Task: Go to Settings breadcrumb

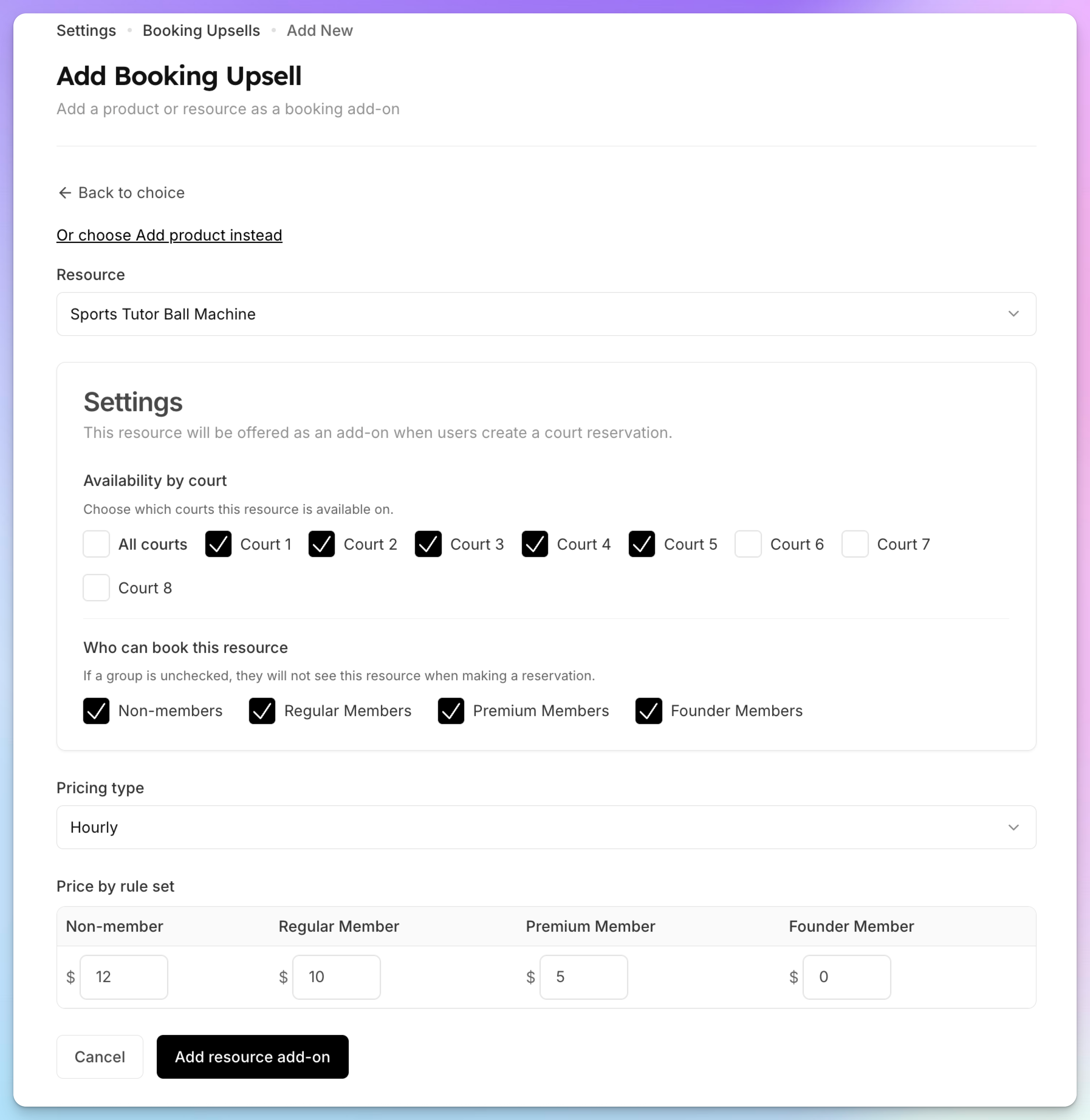Action: point(87,31)
